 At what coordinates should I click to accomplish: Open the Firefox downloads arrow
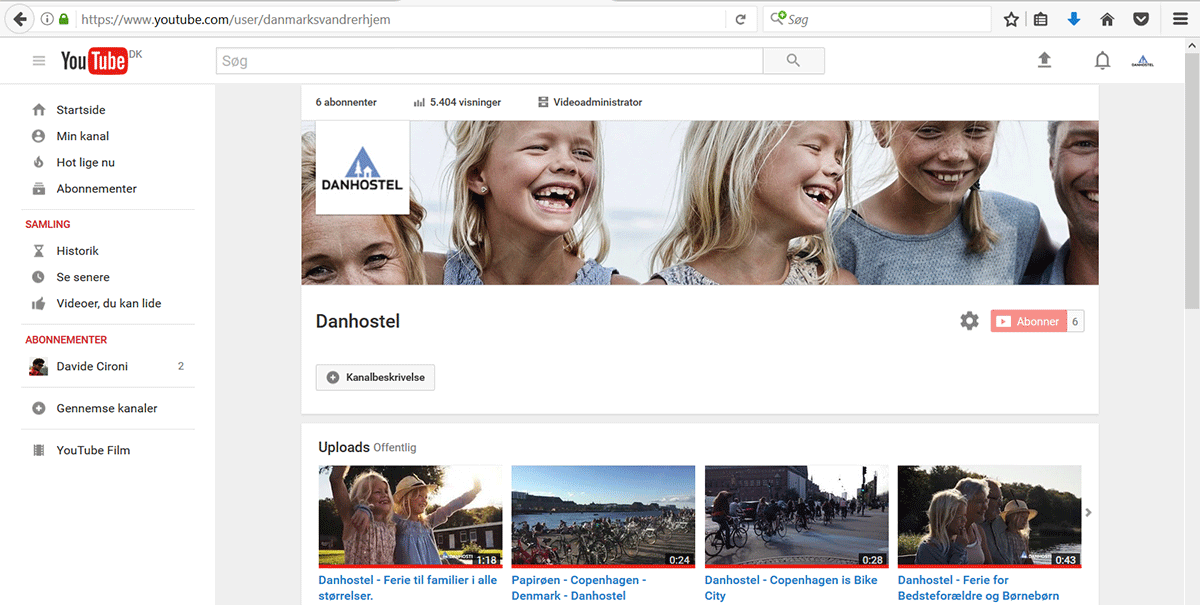[1074, 19]
